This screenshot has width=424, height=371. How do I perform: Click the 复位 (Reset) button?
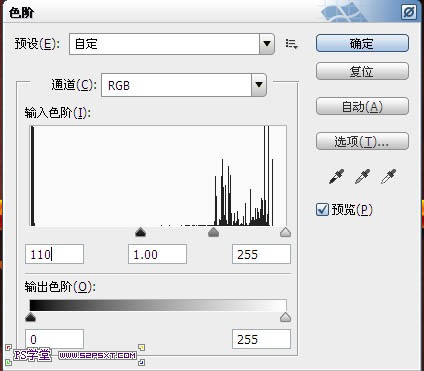[x=362, y=71]
